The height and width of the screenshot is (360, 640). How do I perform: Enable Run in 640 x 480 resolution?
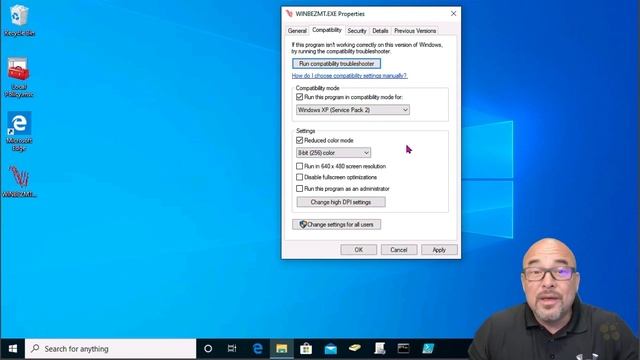click(x=300, y=166)
